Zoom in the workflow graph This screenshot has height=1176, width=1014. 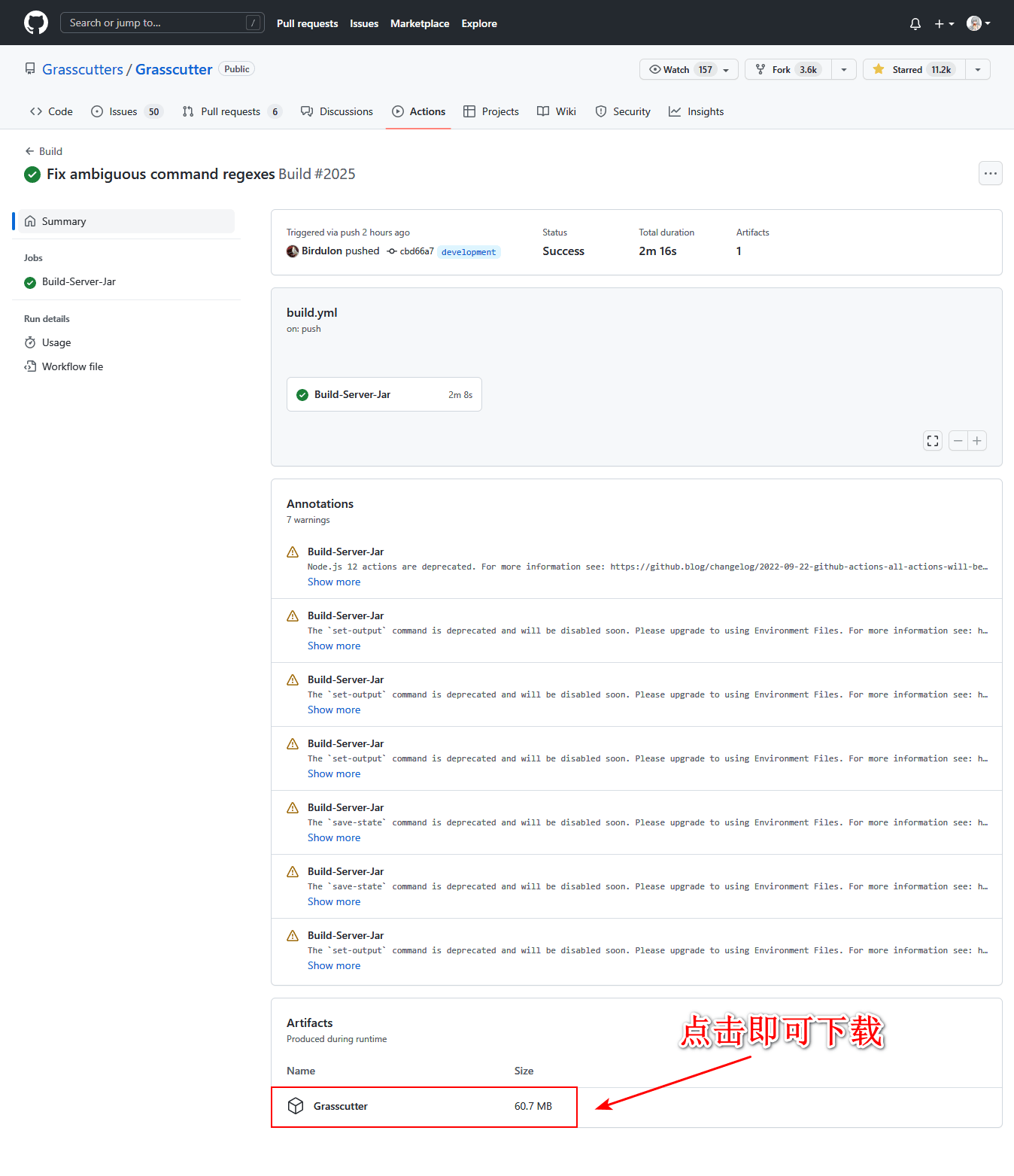click(977, 441)
